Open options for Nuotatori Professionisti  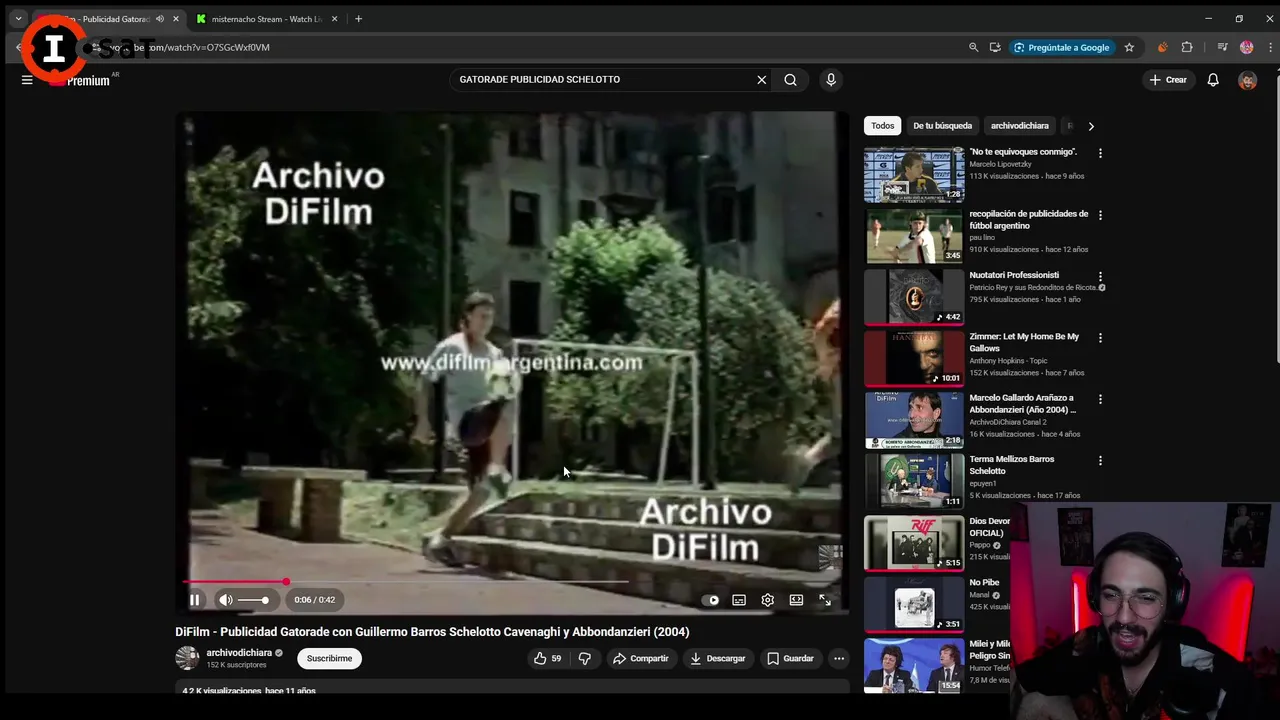point(1100,276)
